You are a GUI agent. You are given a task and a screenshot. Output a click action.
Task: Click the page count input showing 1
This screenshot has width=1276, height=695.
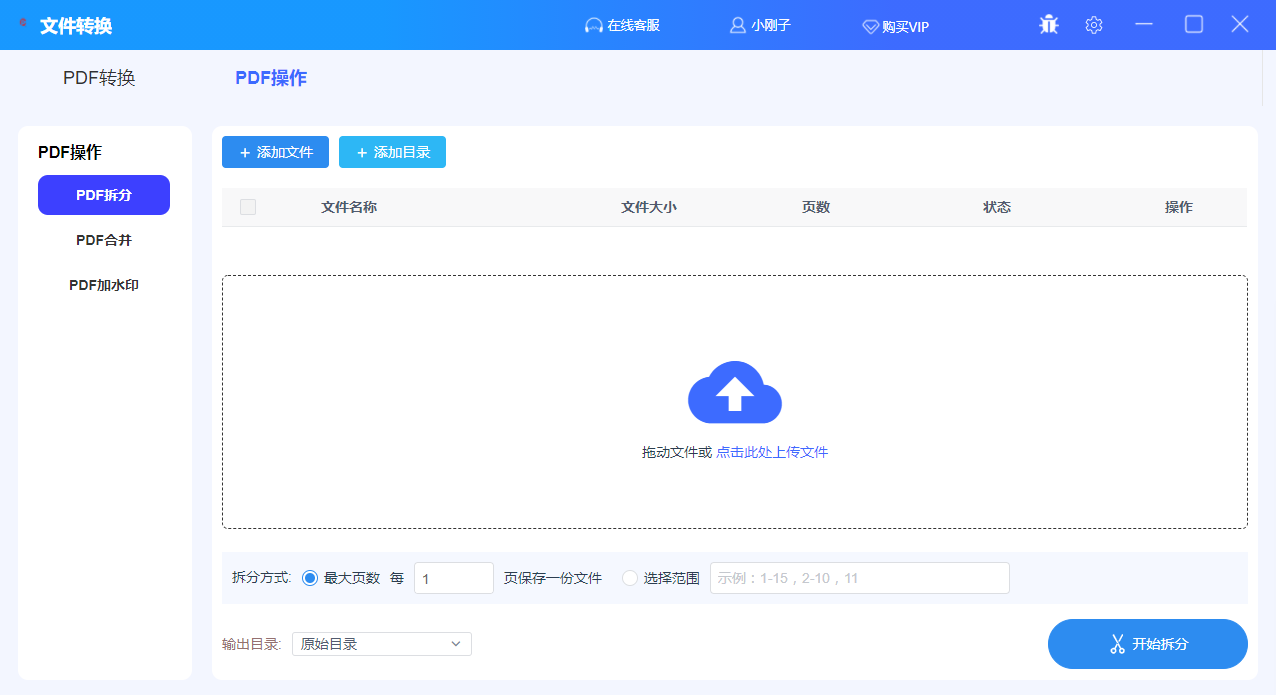click(x=453, y=577)
